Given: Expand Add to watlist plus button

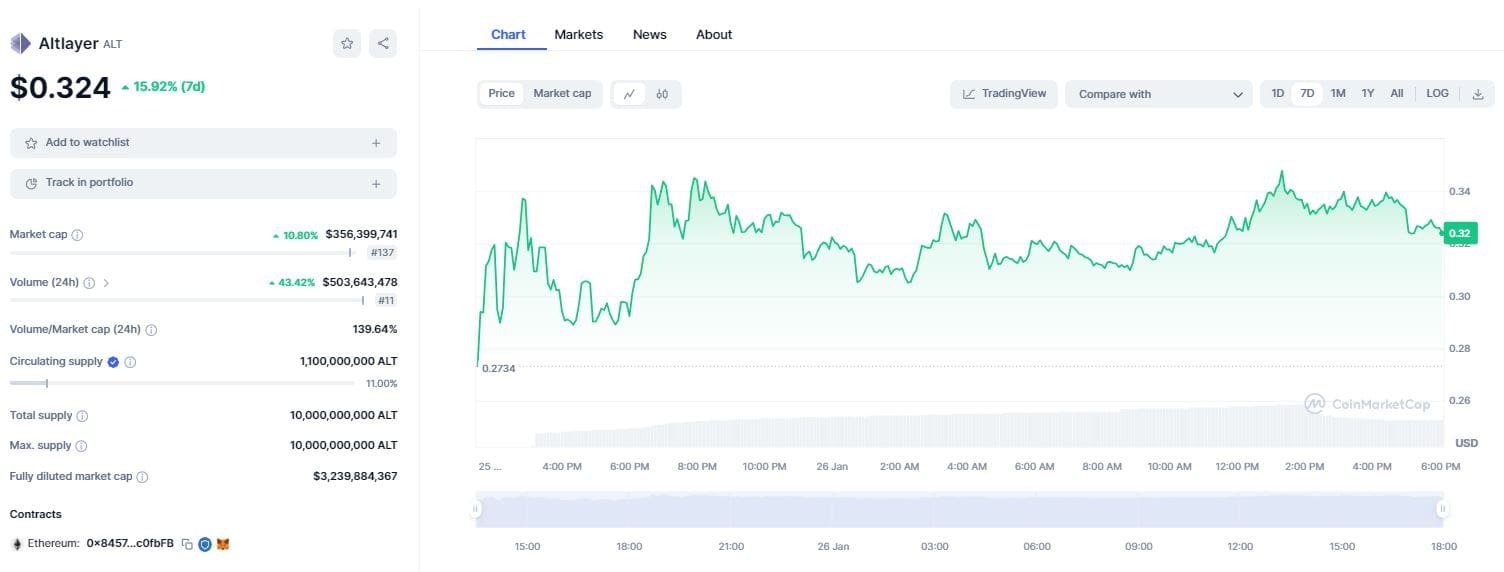Looking at the screenshot, I should 376,143.
